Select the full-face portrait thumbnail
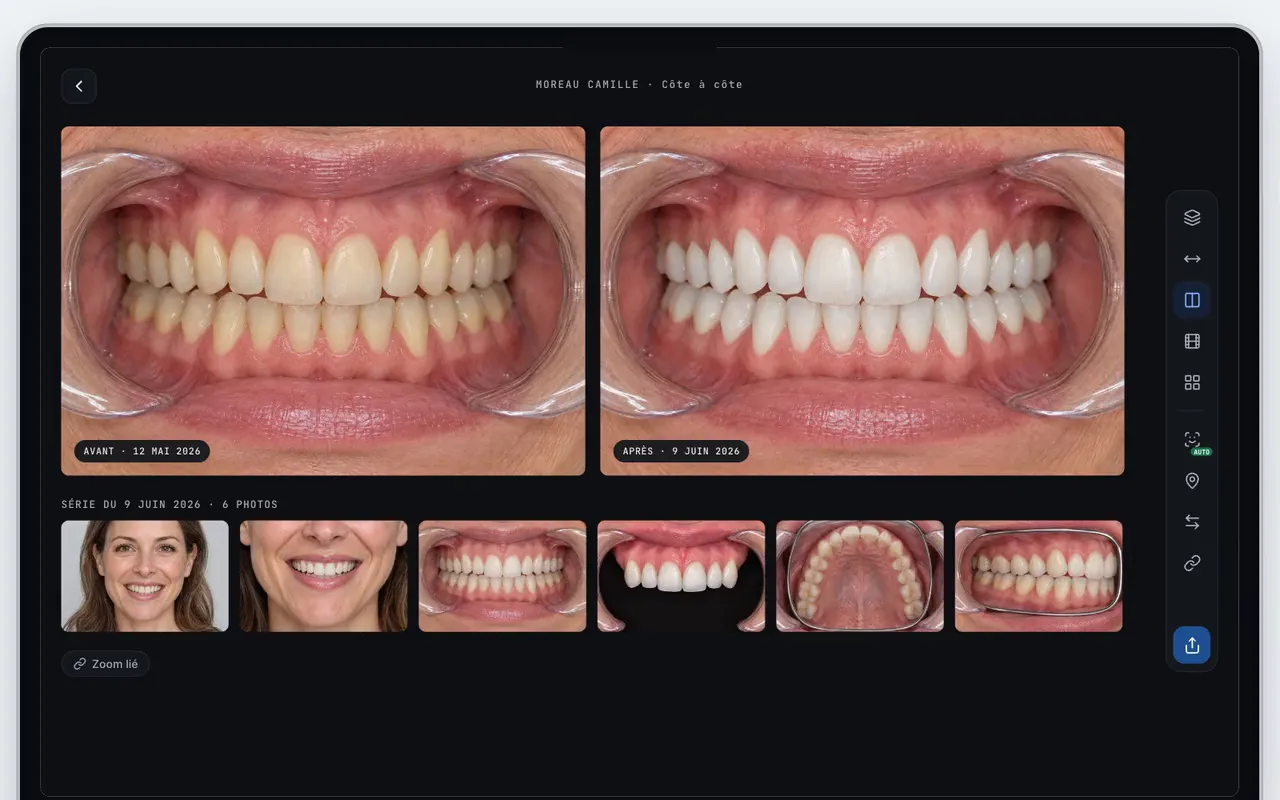The height and width of the screenshot is (800, 1280). [x=145, y=576]
